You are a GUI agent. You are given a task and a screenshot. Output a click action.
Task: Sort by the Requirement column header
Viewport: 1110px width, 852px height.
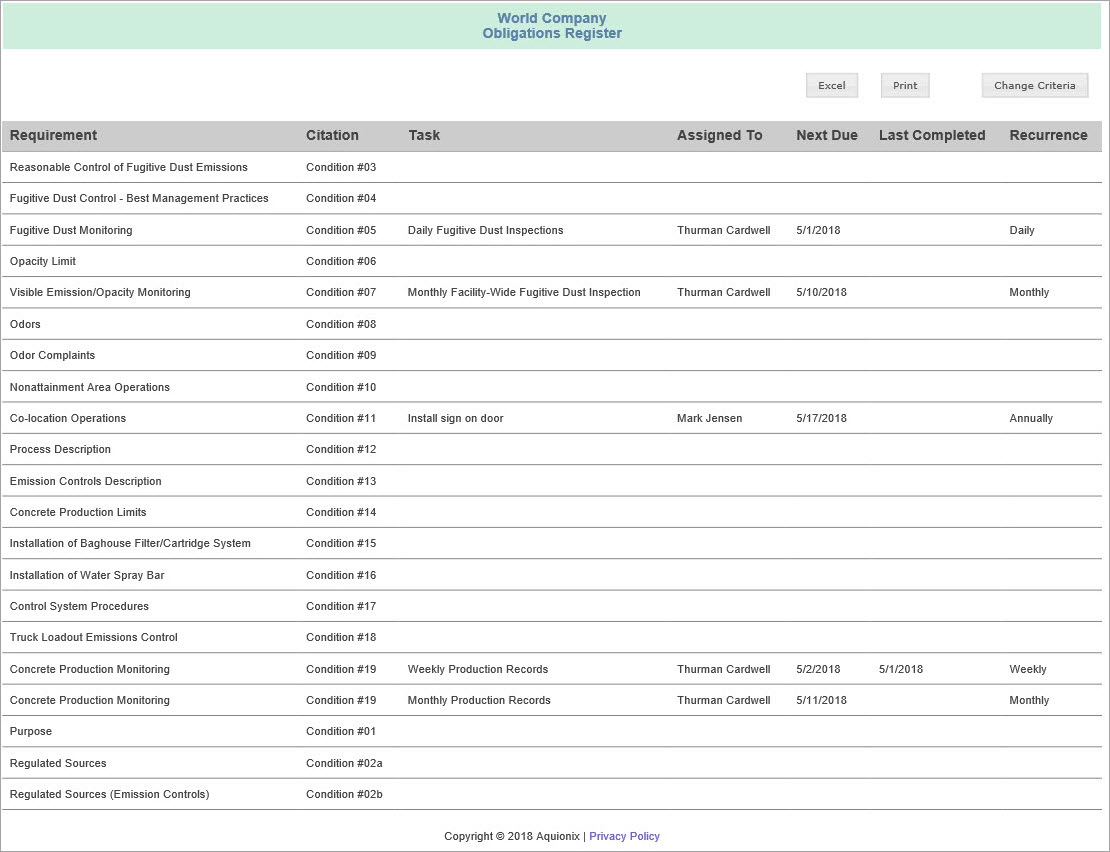click(x=53, y=135)
